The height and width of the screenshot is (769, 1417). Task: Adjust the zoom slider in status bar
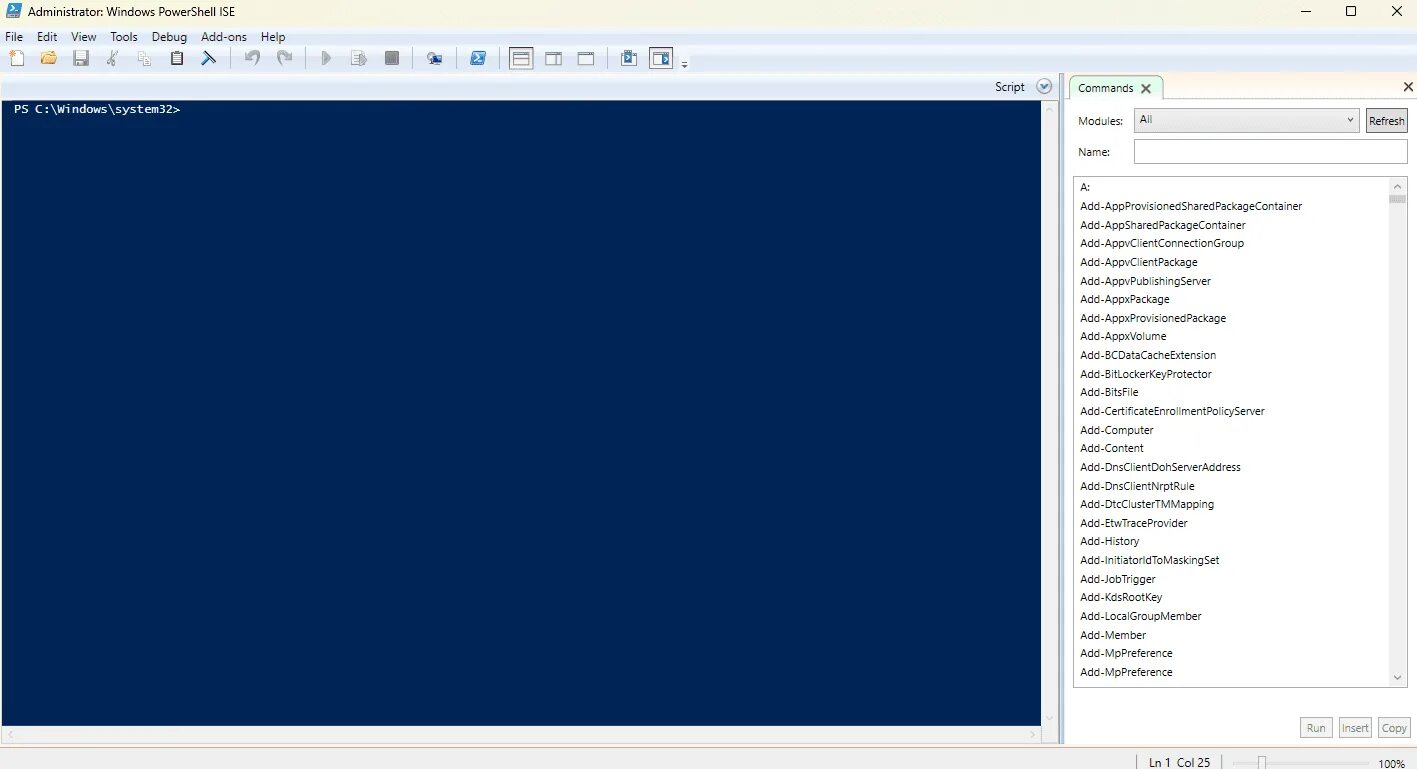click(x=1261, y=763)
